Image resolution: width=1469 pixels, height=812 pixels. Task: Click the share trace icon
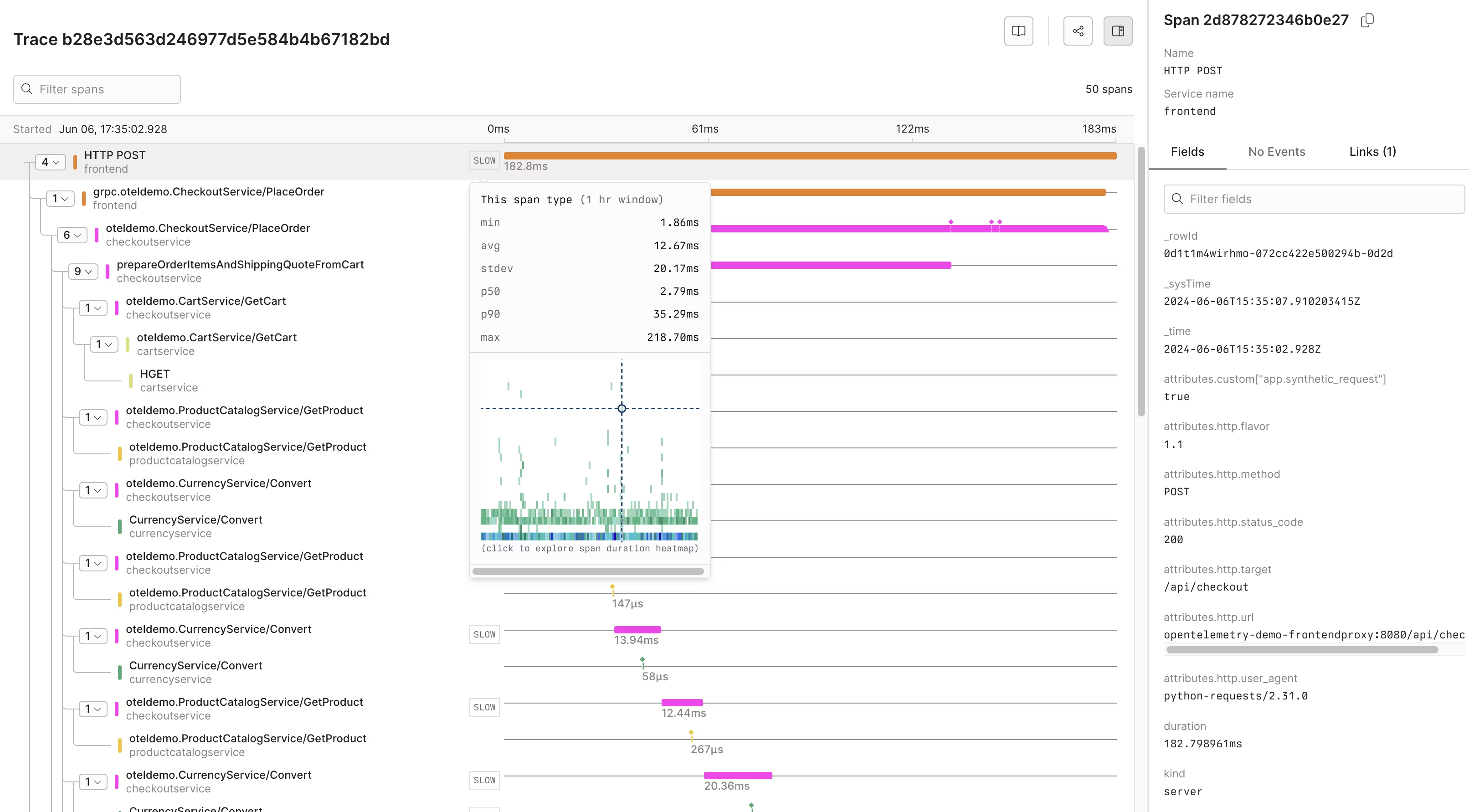pyautogui.click(x=1077, y=31)
